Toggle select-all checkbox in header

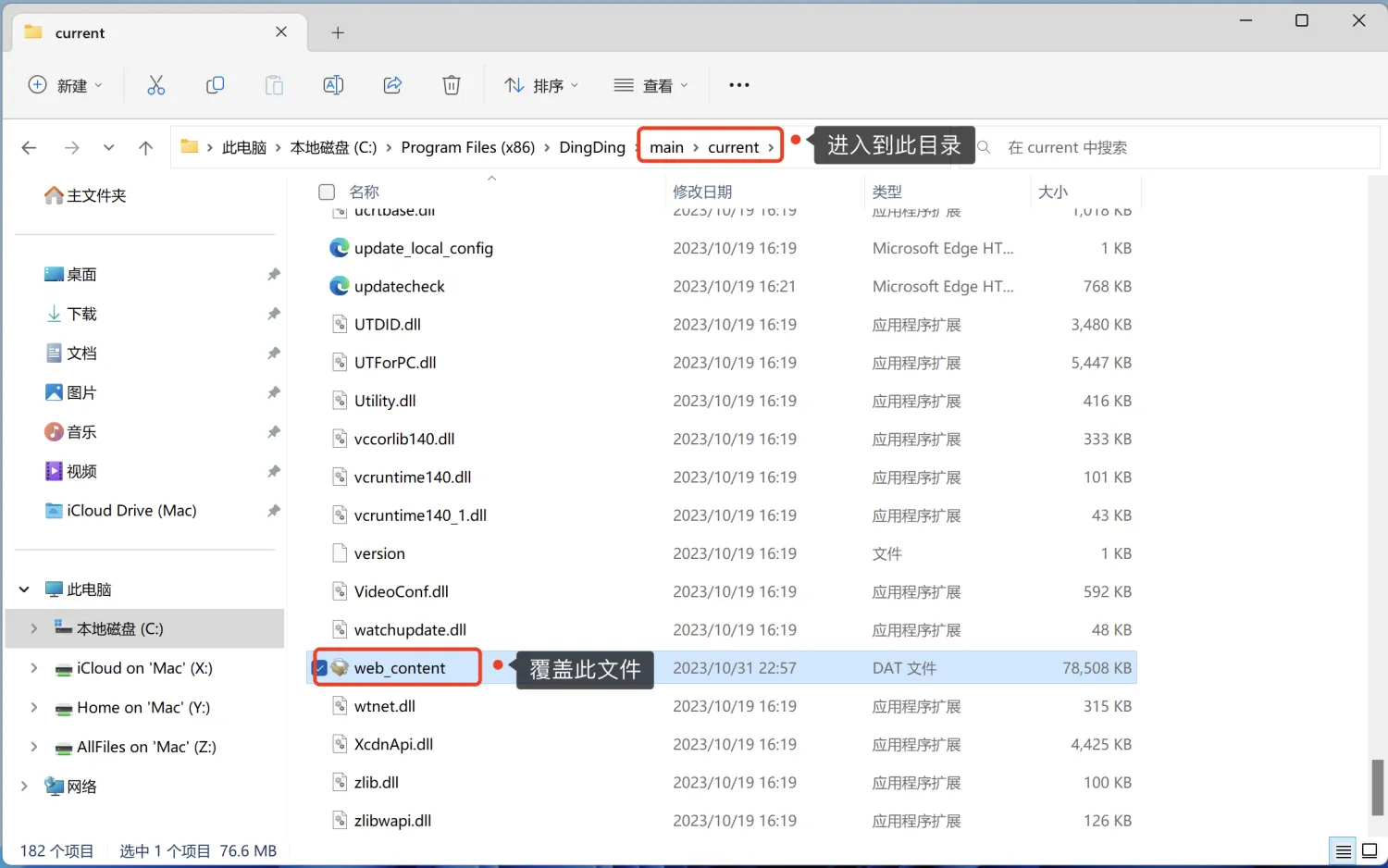click(326, 192)
